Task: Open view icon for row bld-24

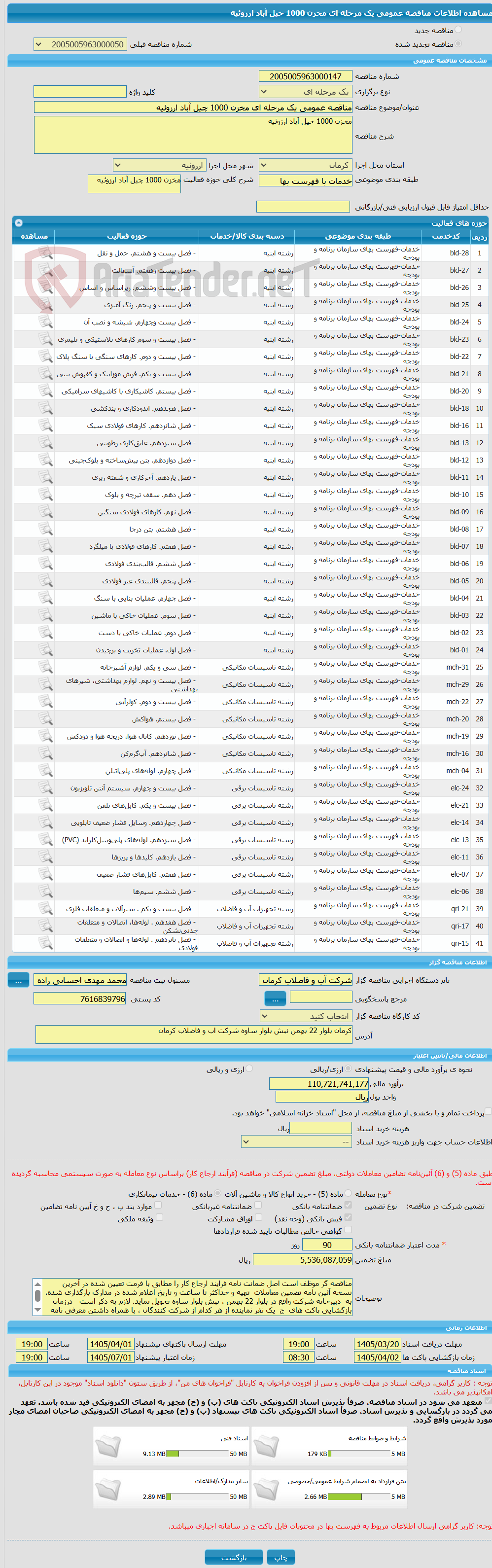Action: tap(46, 321)
